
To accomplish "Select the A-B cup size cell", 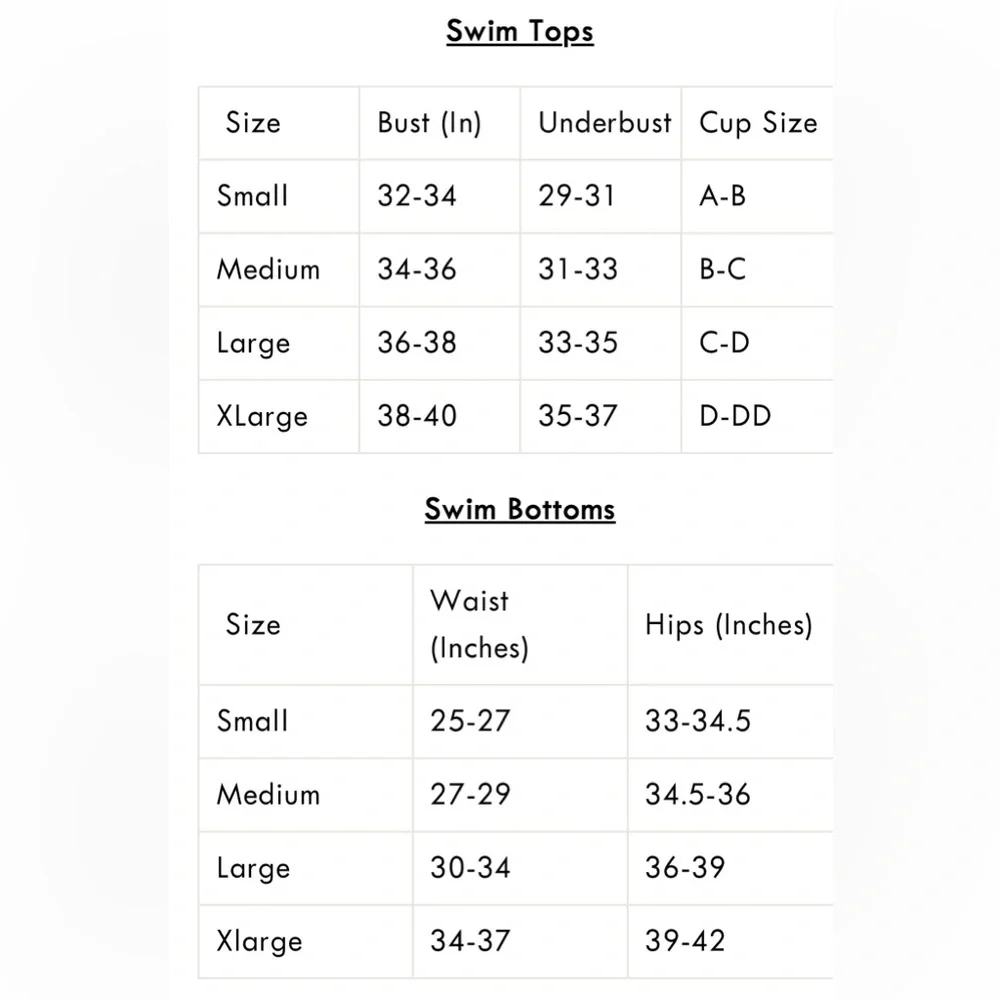I will click(722, 196).
